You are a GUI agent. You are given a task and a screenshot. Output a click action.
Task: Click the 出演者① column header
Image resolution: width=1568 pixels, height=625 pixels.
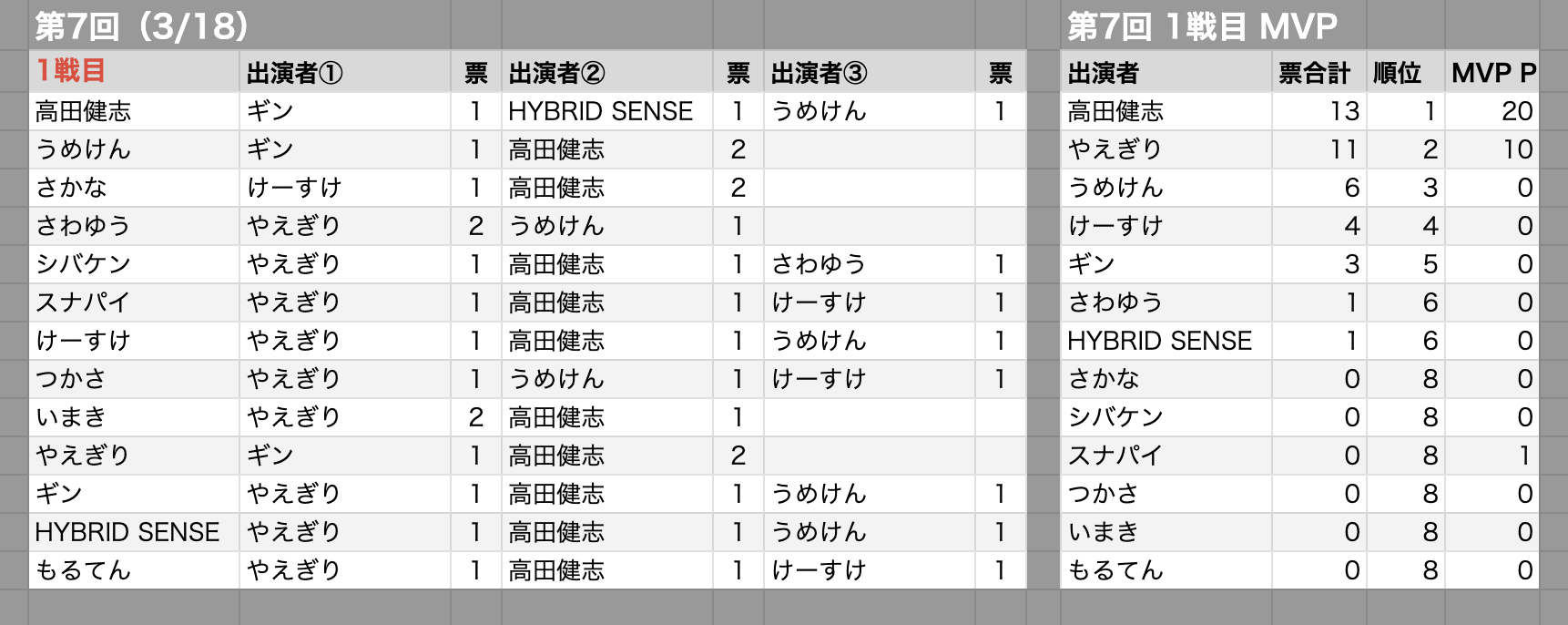click(345, 71)
